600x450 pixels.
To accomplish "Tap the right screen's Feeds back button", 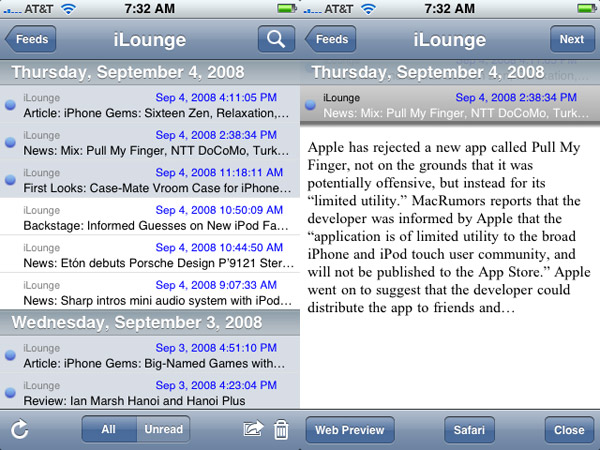I will pos(331,39).
